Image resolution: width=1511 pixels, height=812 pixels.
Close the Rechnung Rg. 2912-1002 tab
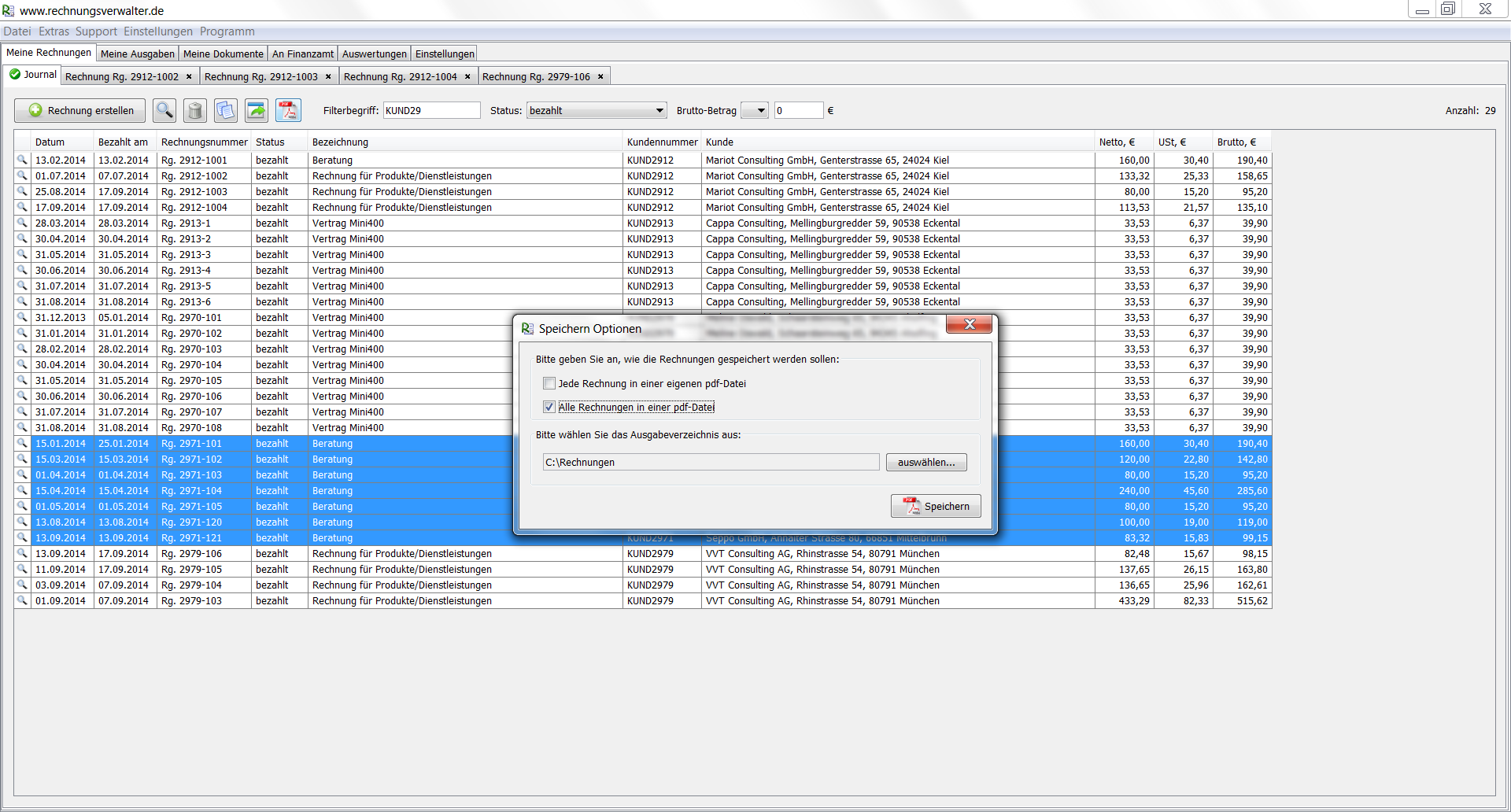pyautogui.click(x=189, y=77)
